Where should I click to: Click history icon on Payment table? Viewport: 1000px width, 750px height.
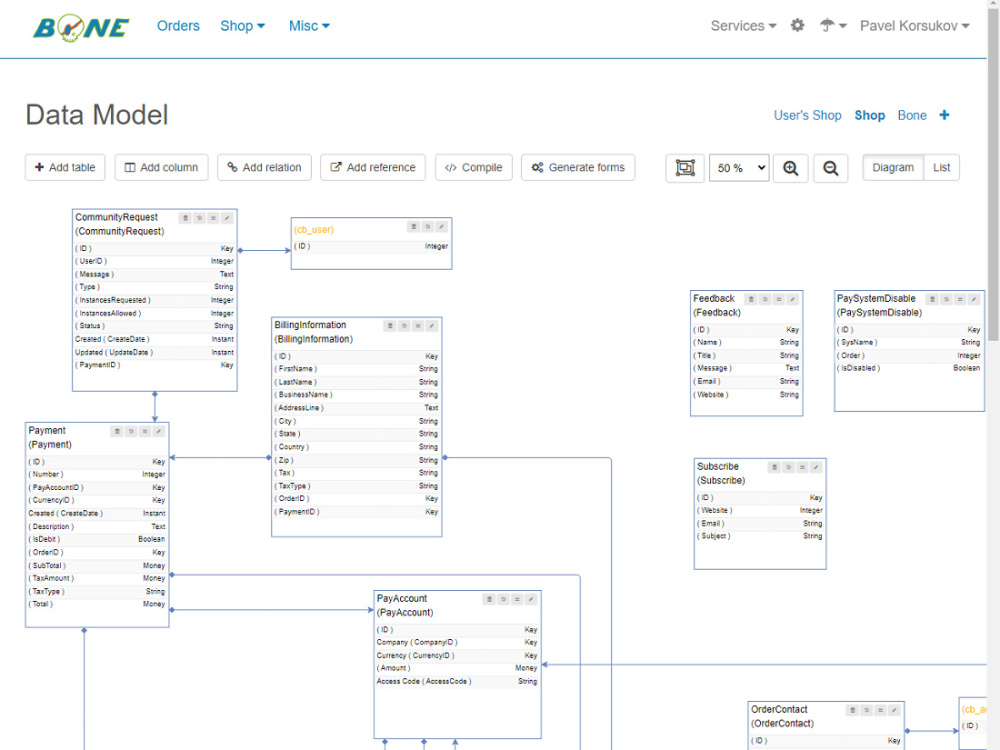coord(131,432)
